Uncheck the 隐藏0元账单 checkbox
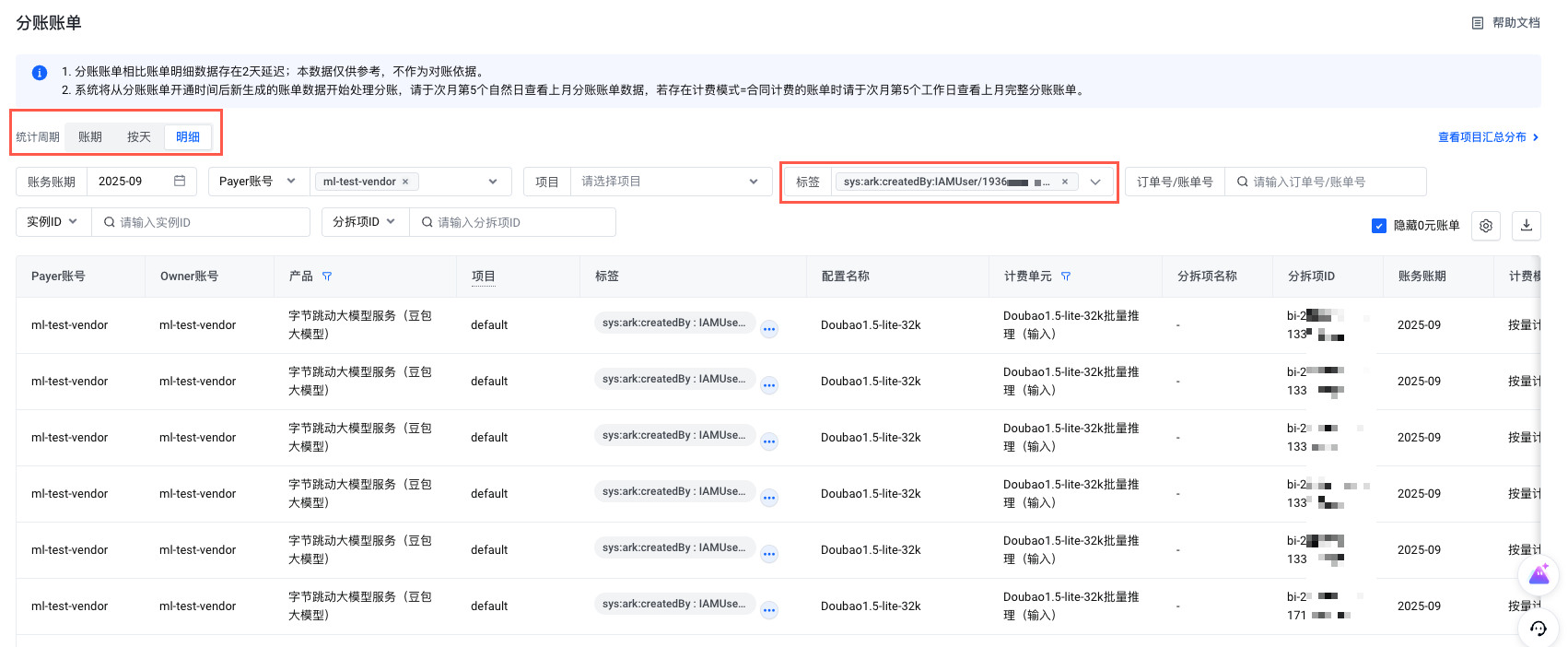This screenshot has height=647, width=1568. click(1379, 226)
